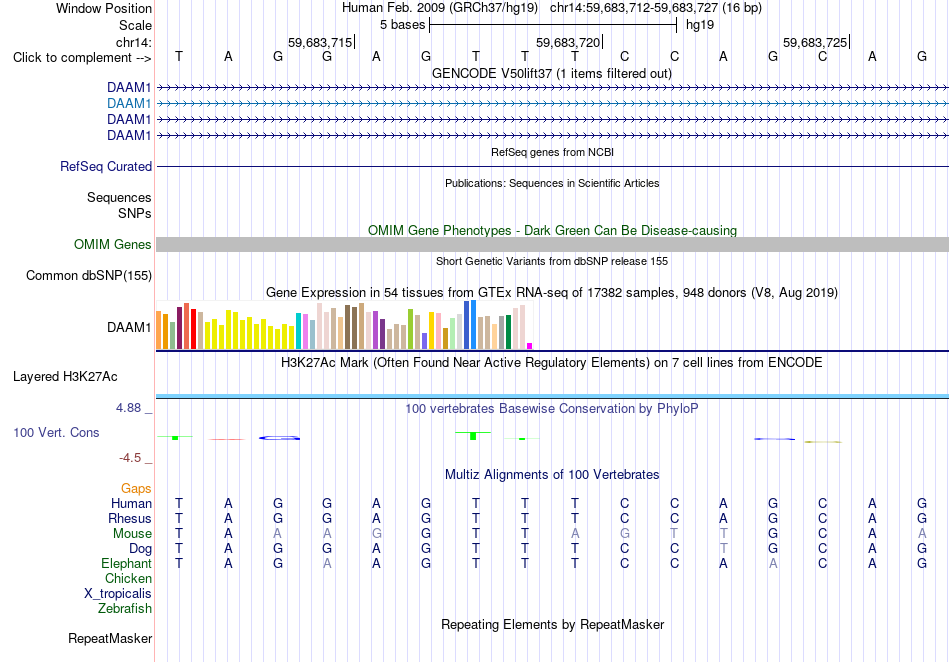Select the Zebrafish species label
Screen dimensions: 950x662
125,608
